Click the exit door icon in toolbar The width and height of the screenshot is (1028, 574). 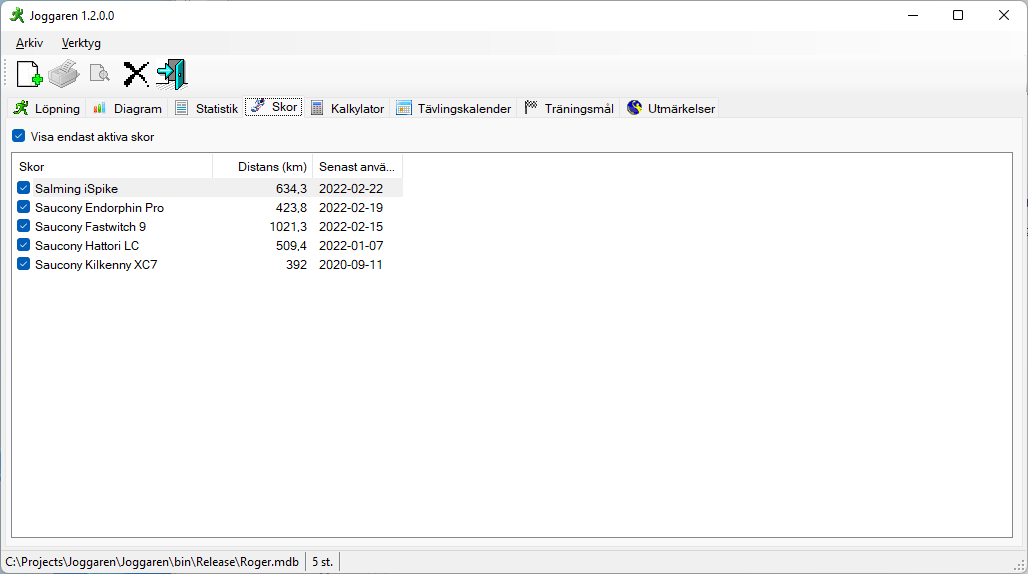(x=172, y=74)
